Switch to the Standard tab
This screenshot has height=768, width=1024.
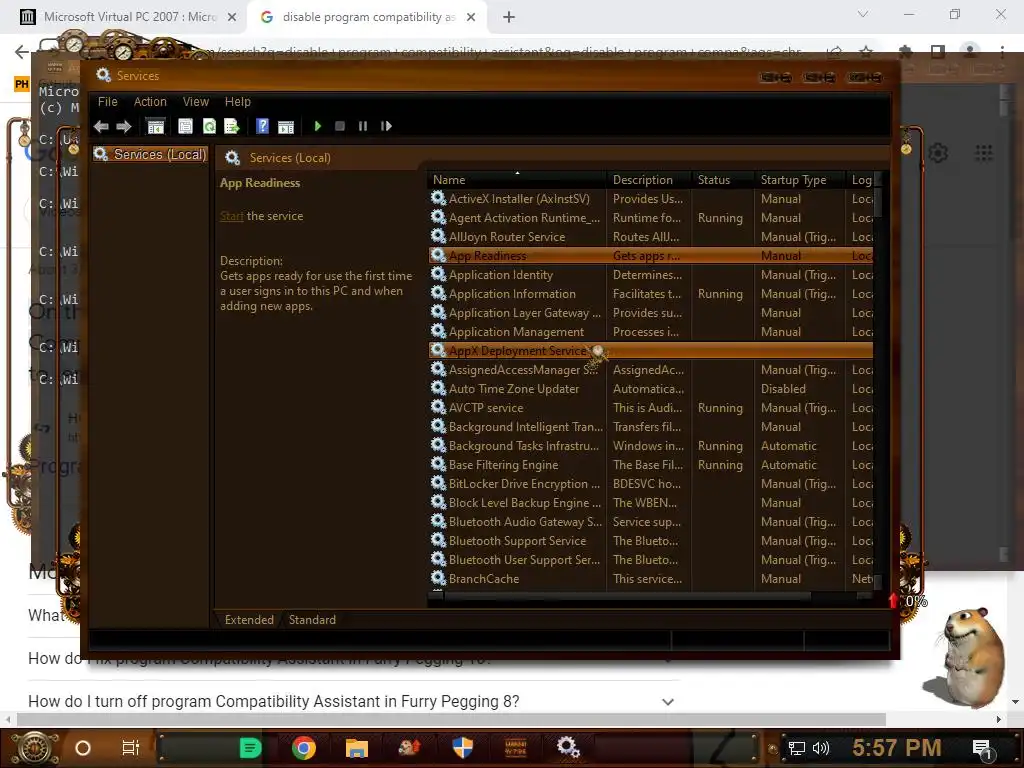[312, 620]
